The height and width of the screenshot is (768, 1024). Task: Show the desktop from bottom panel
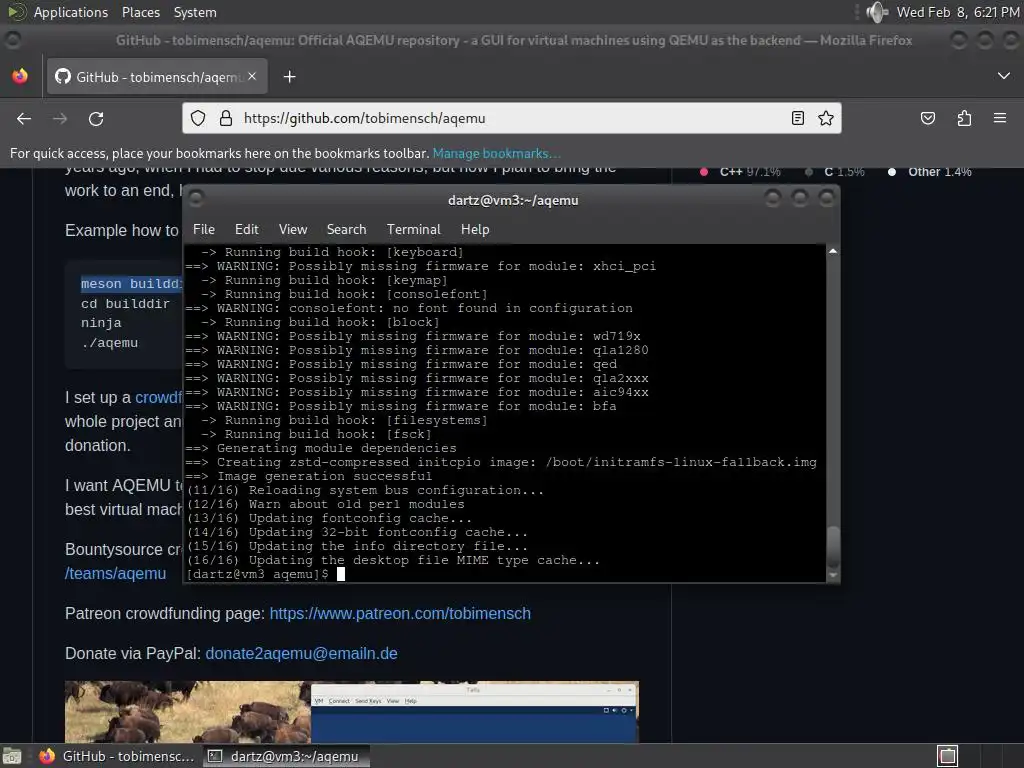(x=12, y=756)
